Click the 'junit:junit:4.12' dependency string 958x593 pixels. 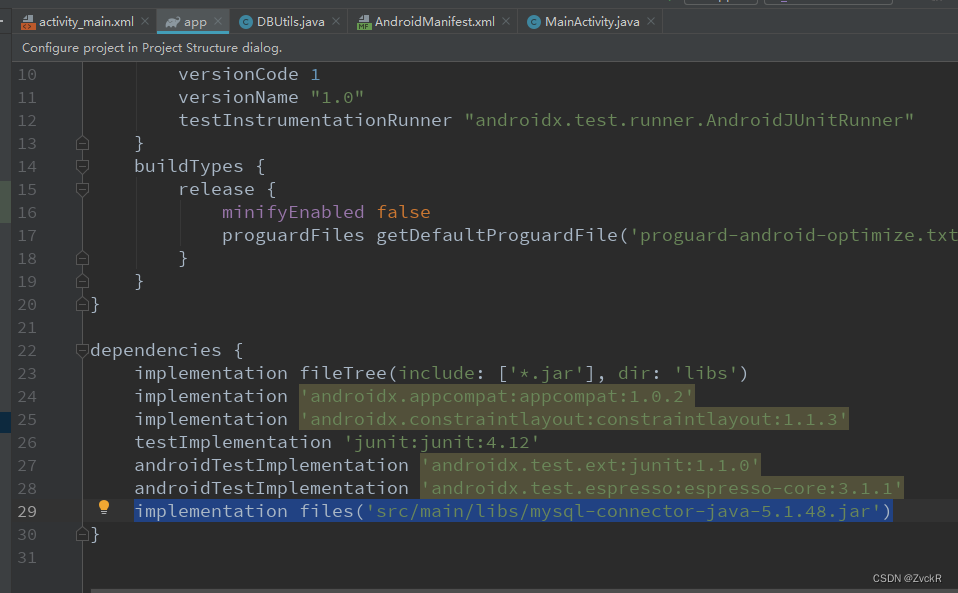coord(442,442)
